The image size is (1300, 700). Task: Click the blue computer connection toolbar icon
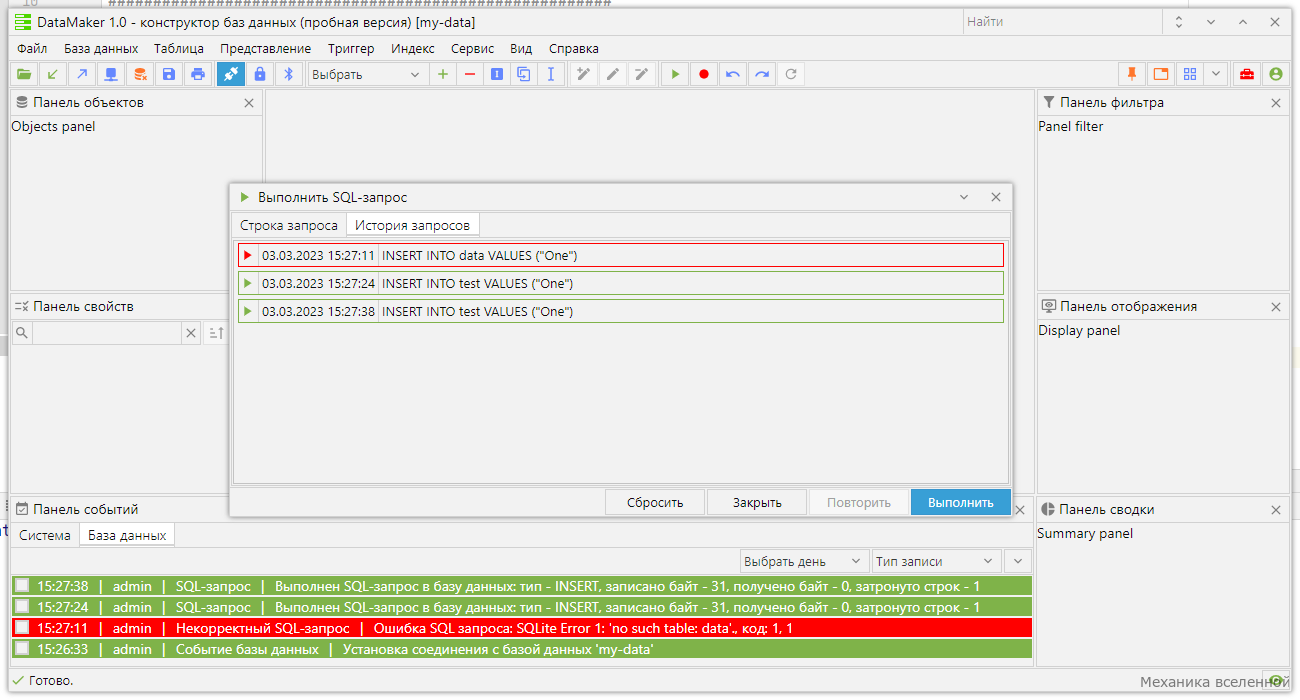point(111,74)
